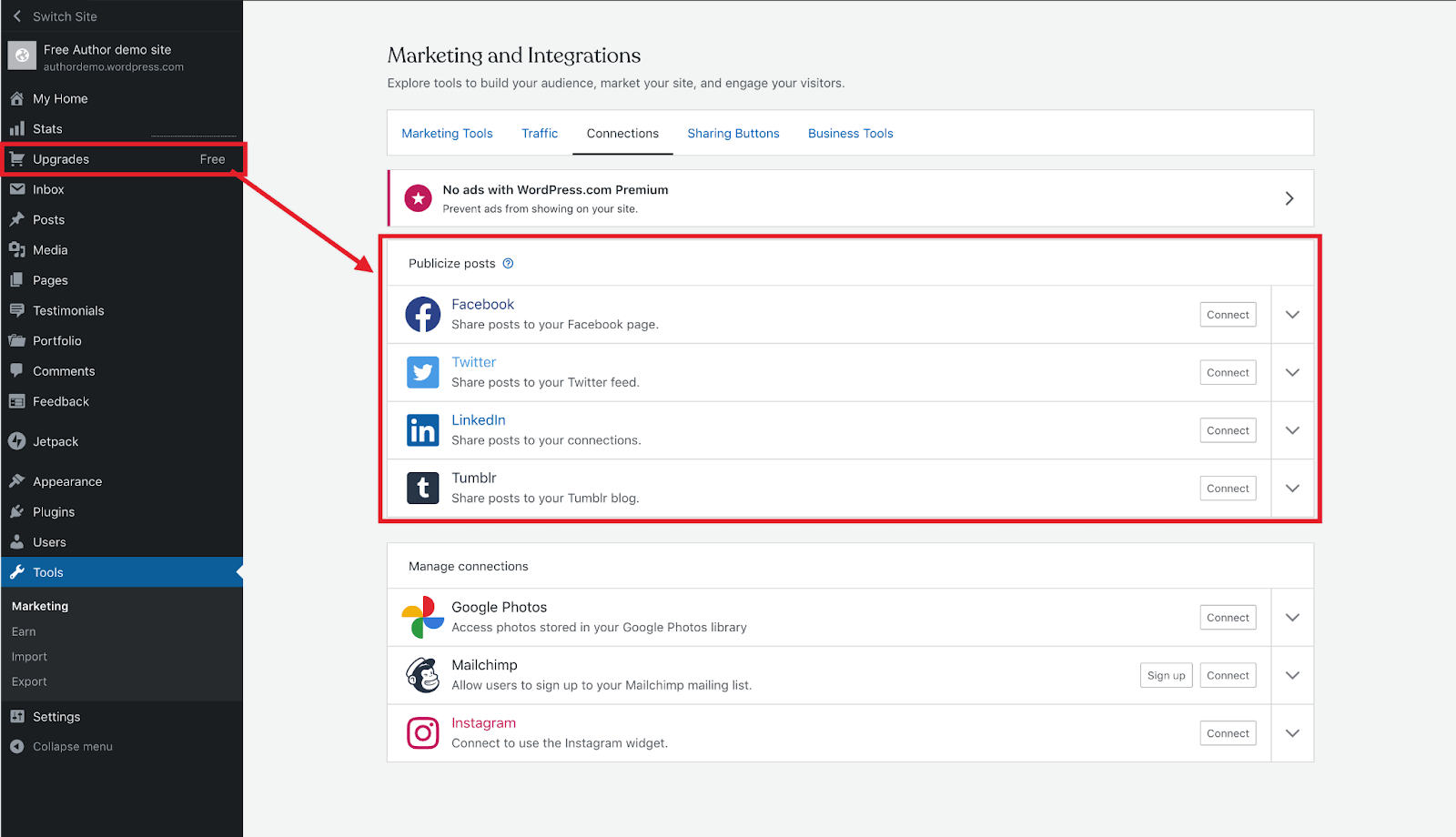Click the Instagram camera logo icon
The image size is (1456, 837).
coord(423,732)
